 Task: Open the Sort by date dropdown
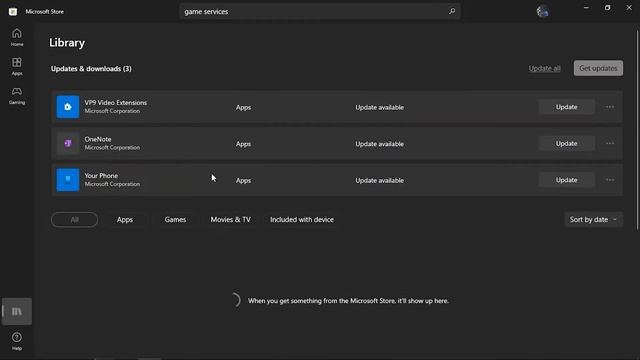(593, 220)
